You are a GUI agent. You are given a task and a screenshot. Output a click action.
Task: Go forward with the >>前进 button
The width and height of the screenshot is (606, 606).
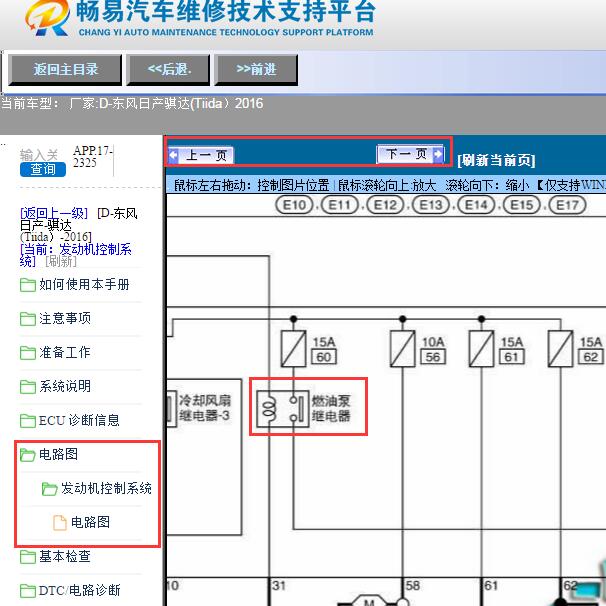(x=256, y=70)
